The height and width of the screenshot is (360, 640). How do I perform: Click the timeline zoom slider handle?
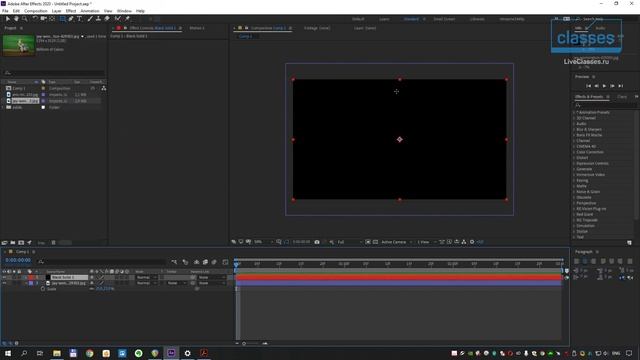(x=244, y=344)
